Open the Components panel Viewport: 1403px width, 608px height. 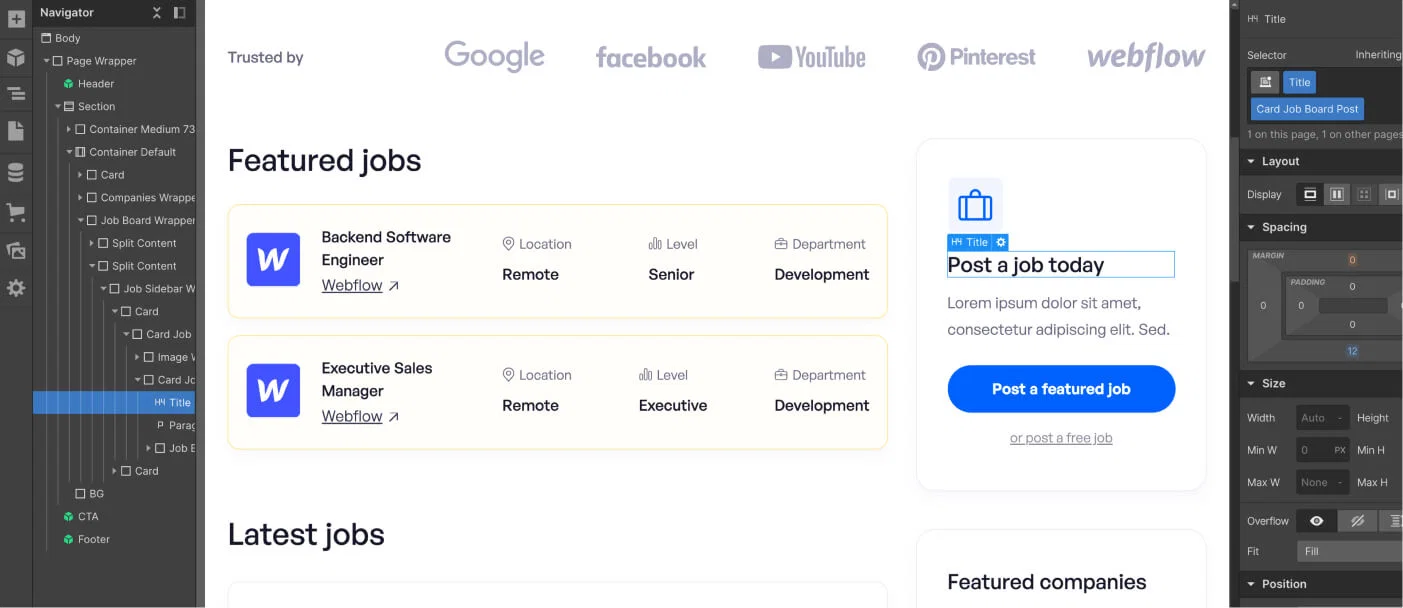[16, 57]
